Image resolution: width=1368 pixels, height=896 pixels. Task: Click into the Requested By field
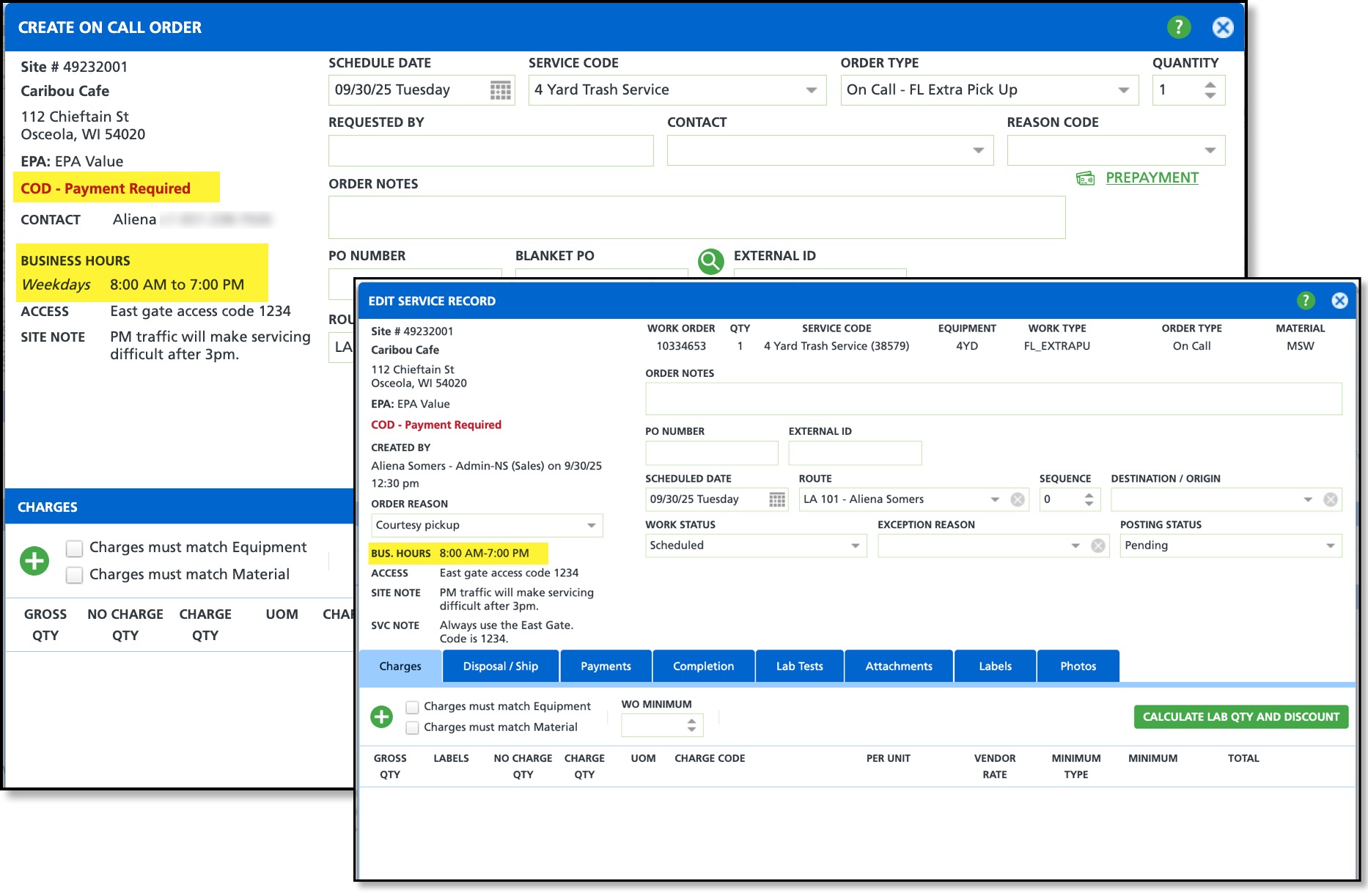[490, 151]
